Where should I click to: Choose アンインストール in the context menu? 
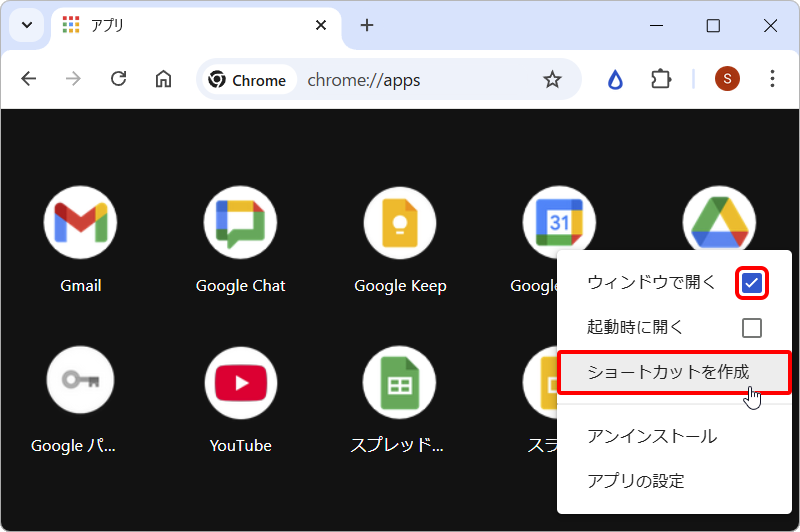[x=651, y=436]
